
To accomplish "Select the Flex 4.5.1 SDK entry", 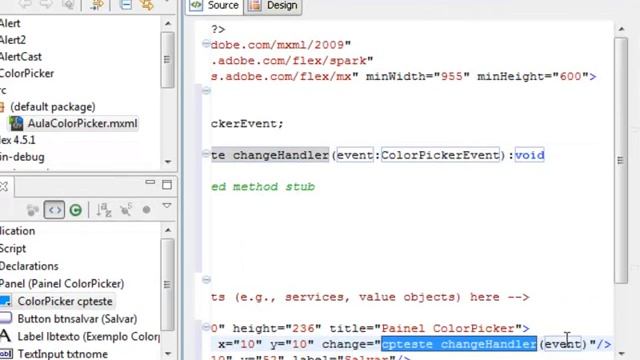I will click(x=18, y=140).
